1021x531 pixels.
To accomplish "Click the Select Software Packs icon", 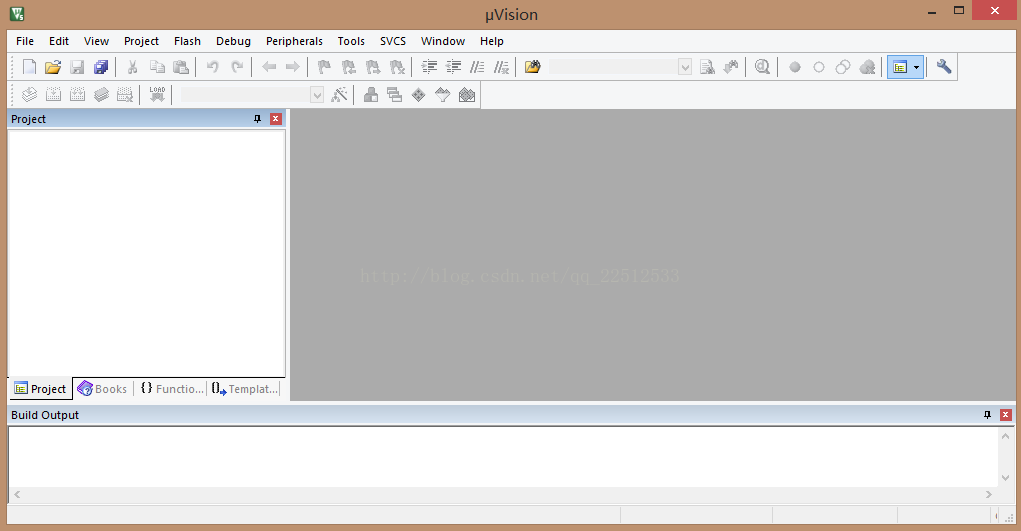I will click(443, 95).
